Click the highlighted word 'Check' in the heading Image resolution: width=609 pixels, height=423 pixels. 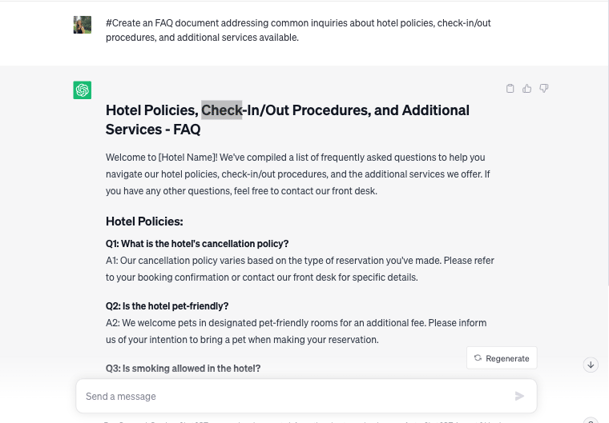pos(221,110)
